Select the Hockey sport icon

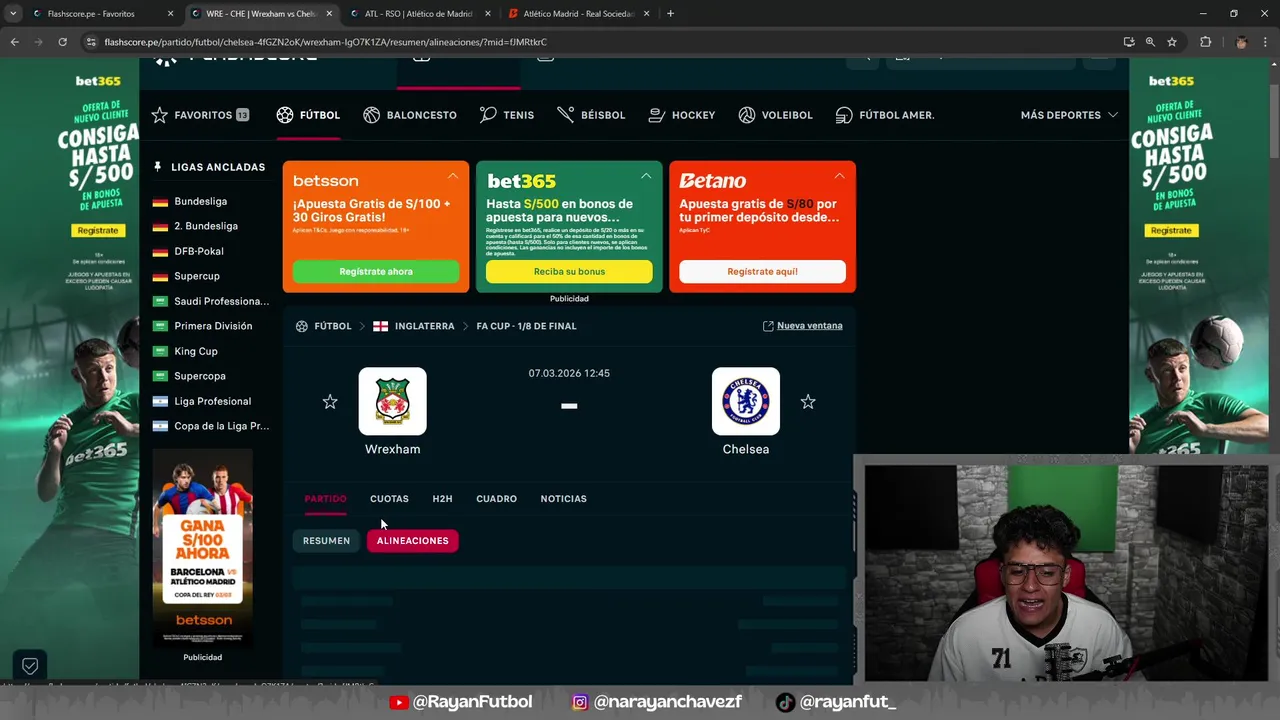[657, 115]
